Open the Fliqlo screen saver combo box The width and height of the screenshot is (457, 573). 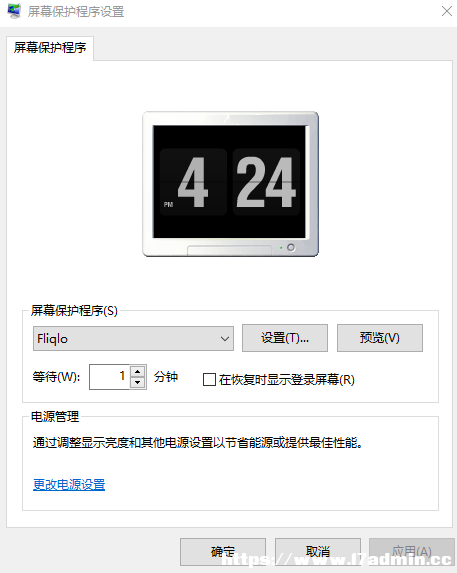click(133, 339)
